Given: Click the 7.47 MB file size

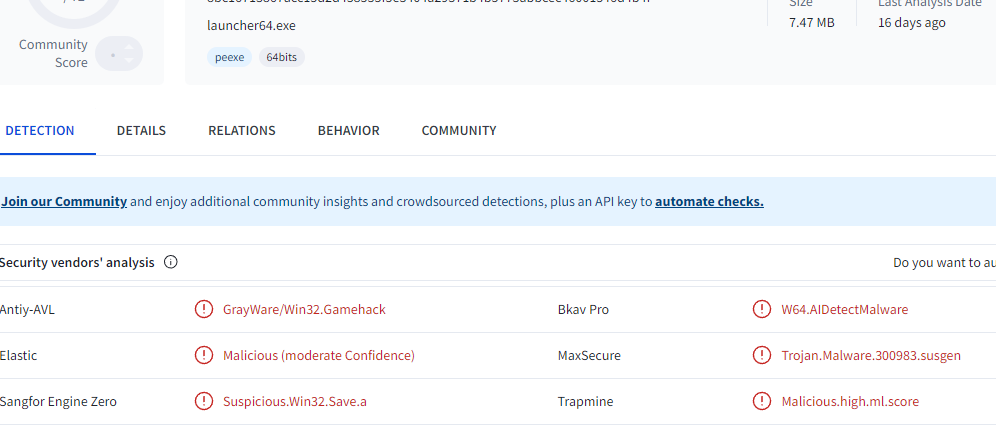Looking at the screenshot, I should (x=812, y=23).
